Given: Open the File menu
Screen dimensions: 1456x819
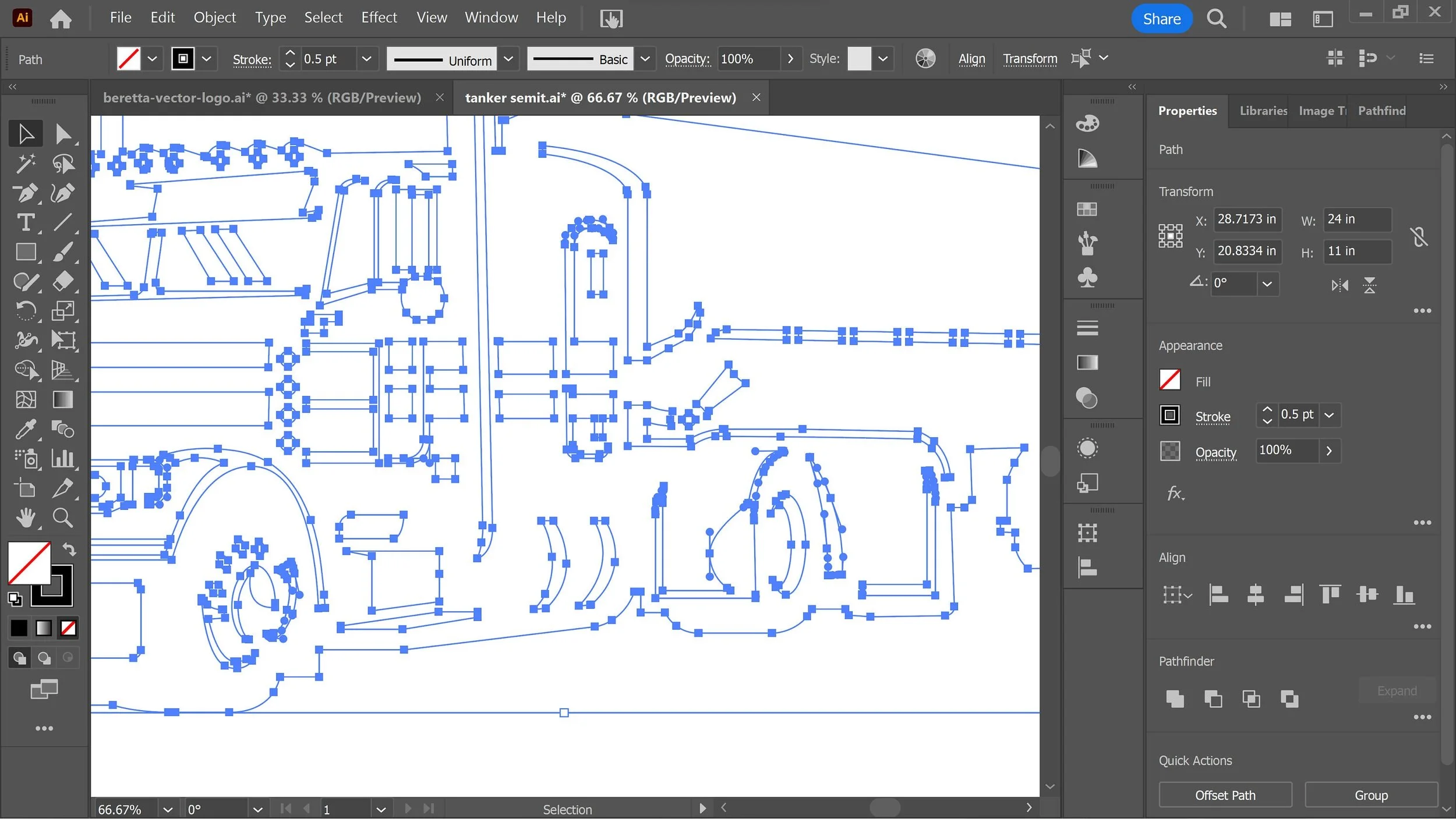Looking at the screenshot, I should (x=121, y=17).
